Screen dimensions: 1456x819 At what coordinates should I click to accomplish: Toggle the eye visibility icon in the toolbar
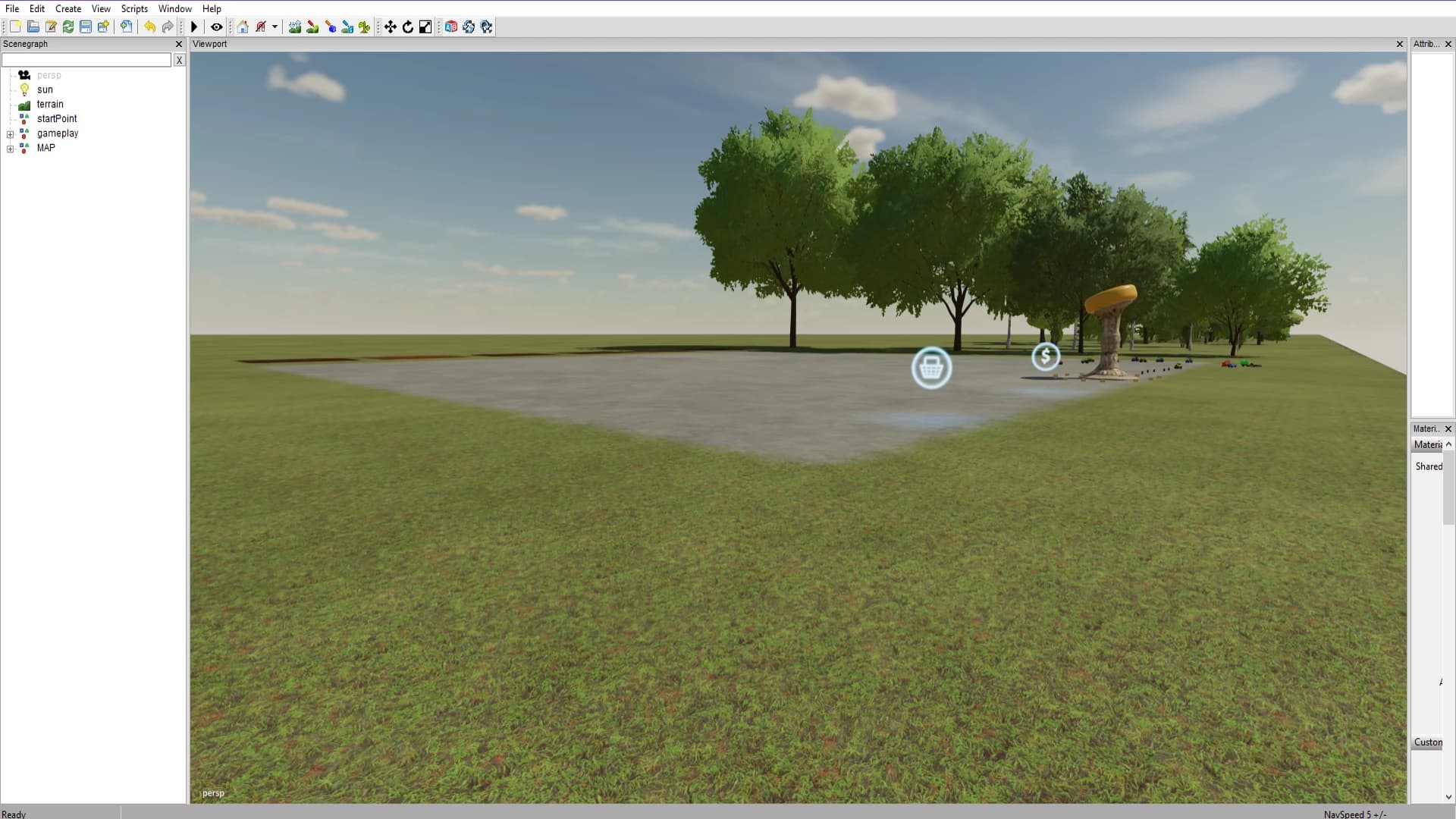[x=217, y=27]
